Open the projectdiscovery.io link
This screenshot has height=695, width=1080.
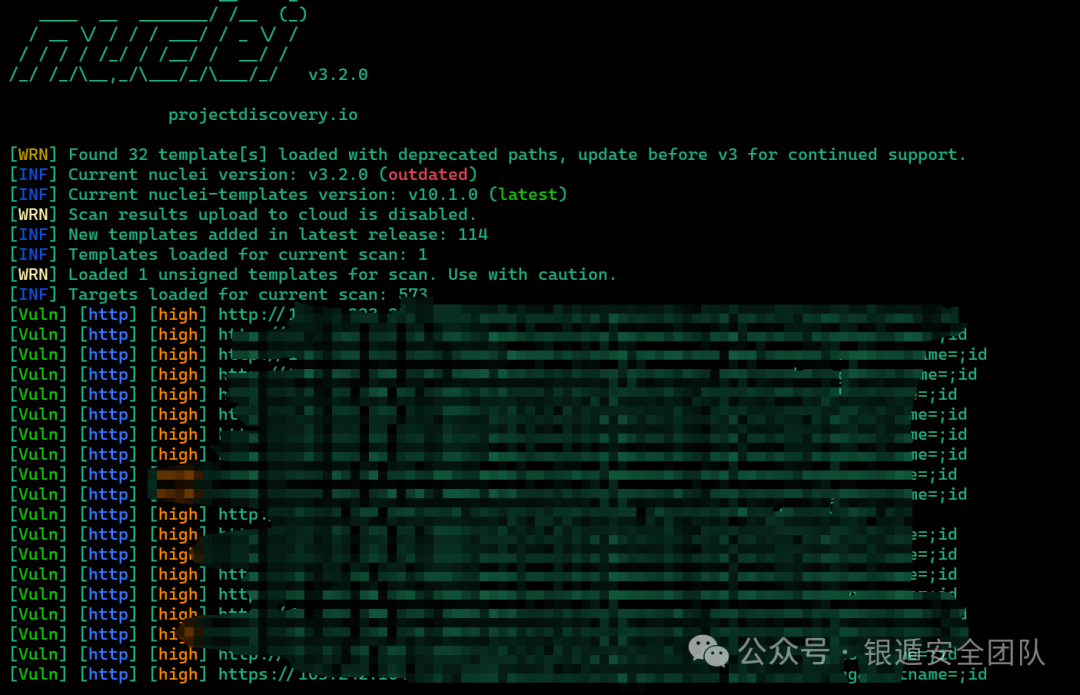click(263, 114)
